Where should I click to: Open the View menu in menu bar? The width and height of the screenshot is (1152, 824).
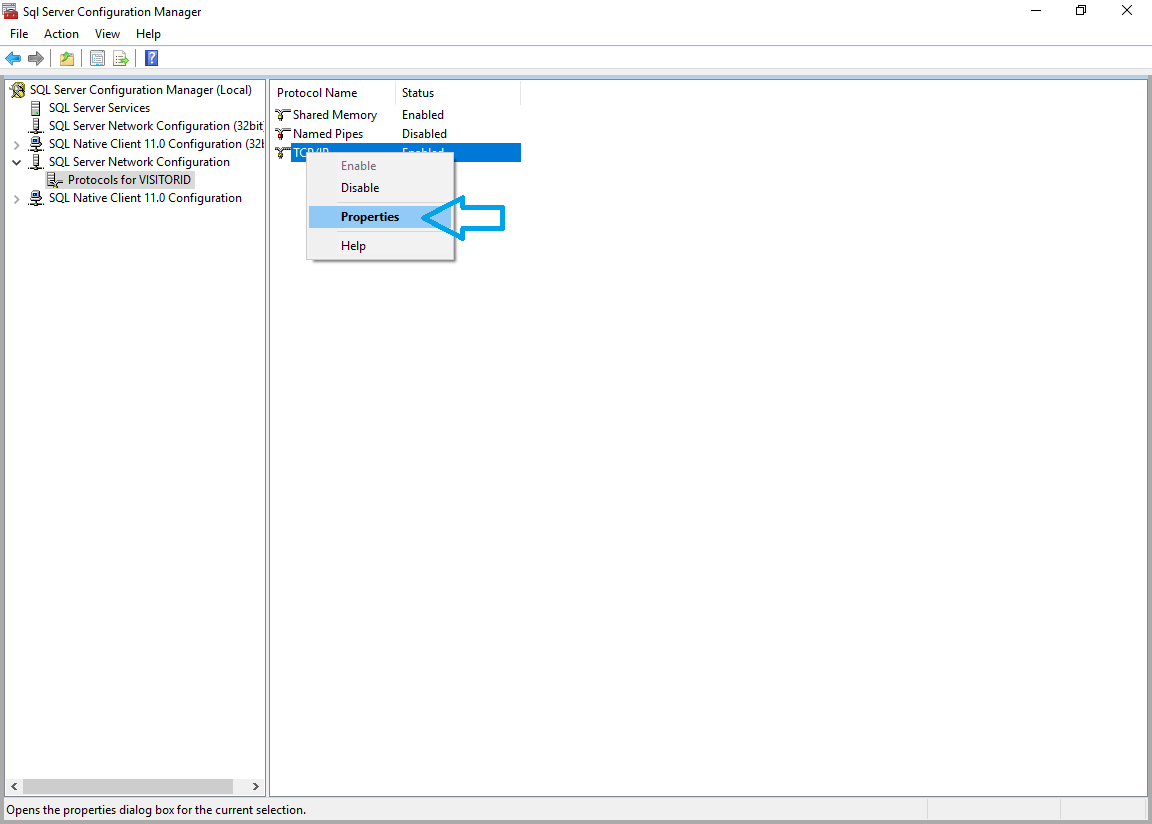point(107,34)
